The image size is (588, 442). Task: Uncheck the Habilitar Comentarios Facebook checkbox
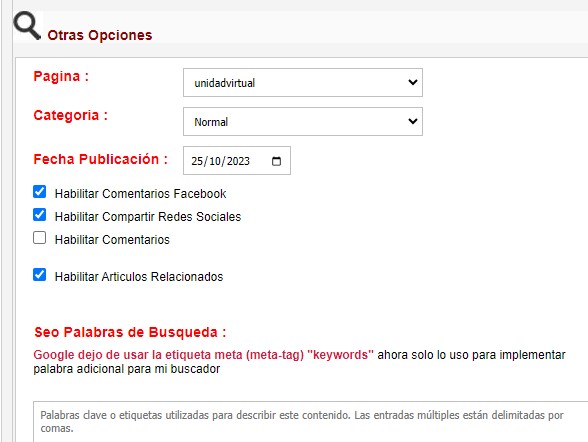click(39, 192)
